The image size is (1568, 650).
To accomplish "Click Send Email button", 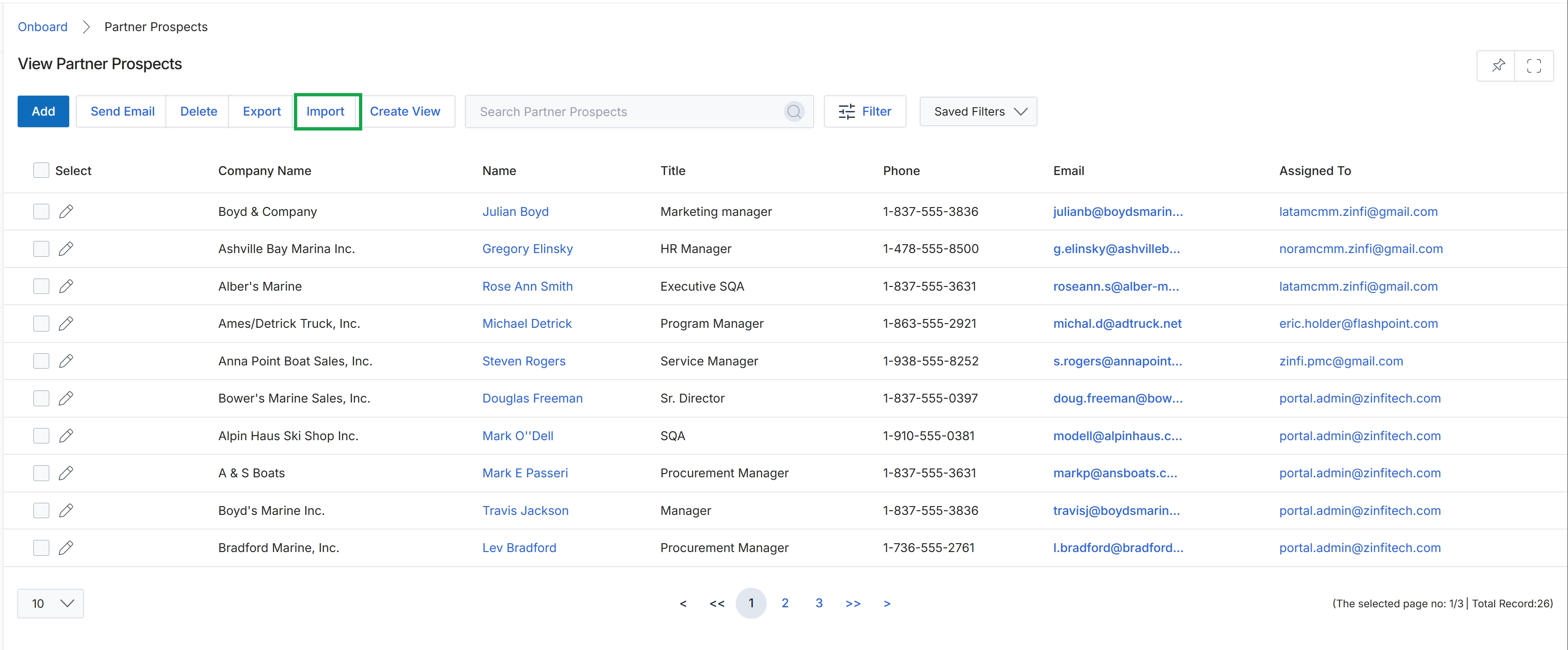I will [122, 111].
